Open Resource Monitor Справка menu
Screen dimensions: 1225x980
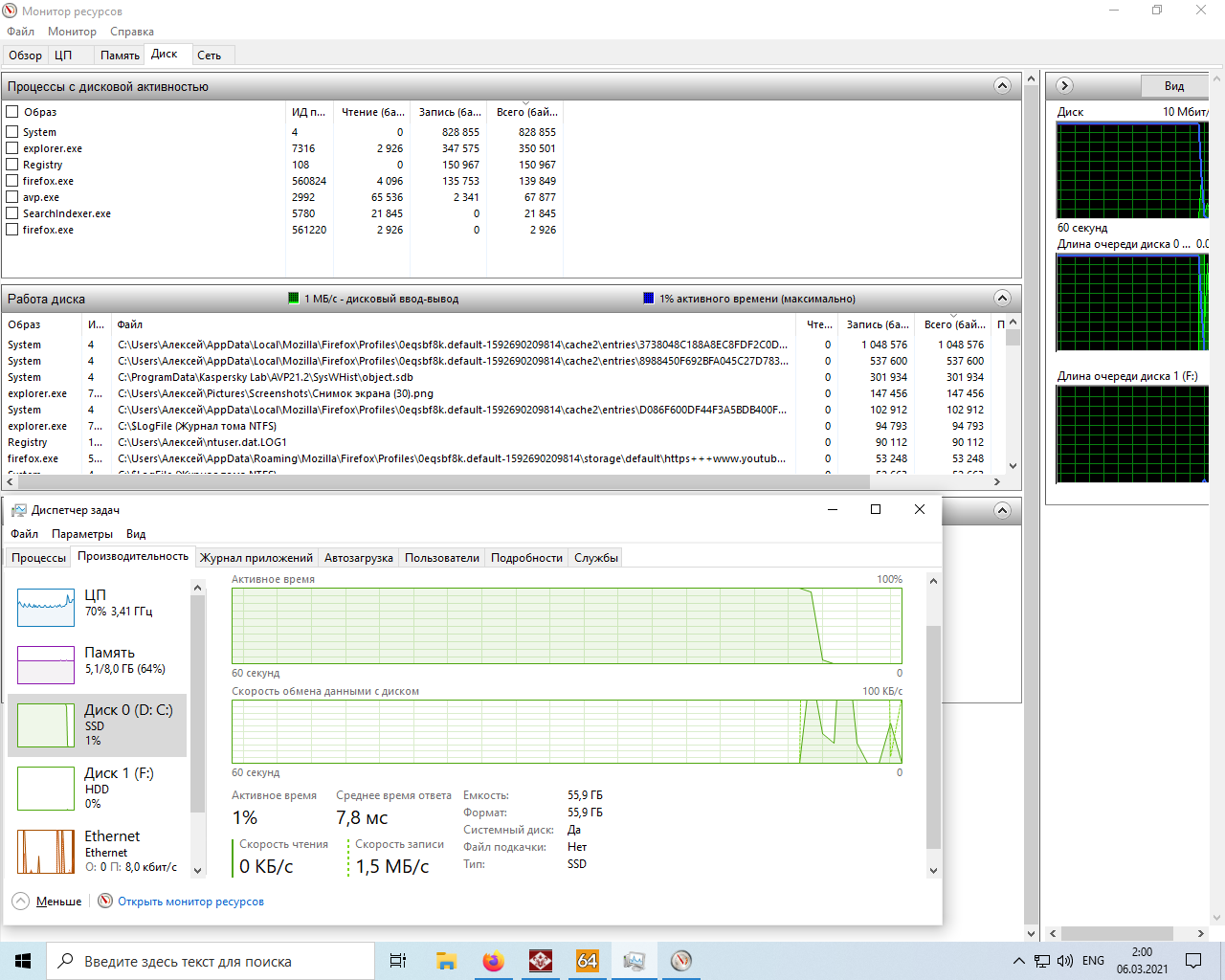132,32
